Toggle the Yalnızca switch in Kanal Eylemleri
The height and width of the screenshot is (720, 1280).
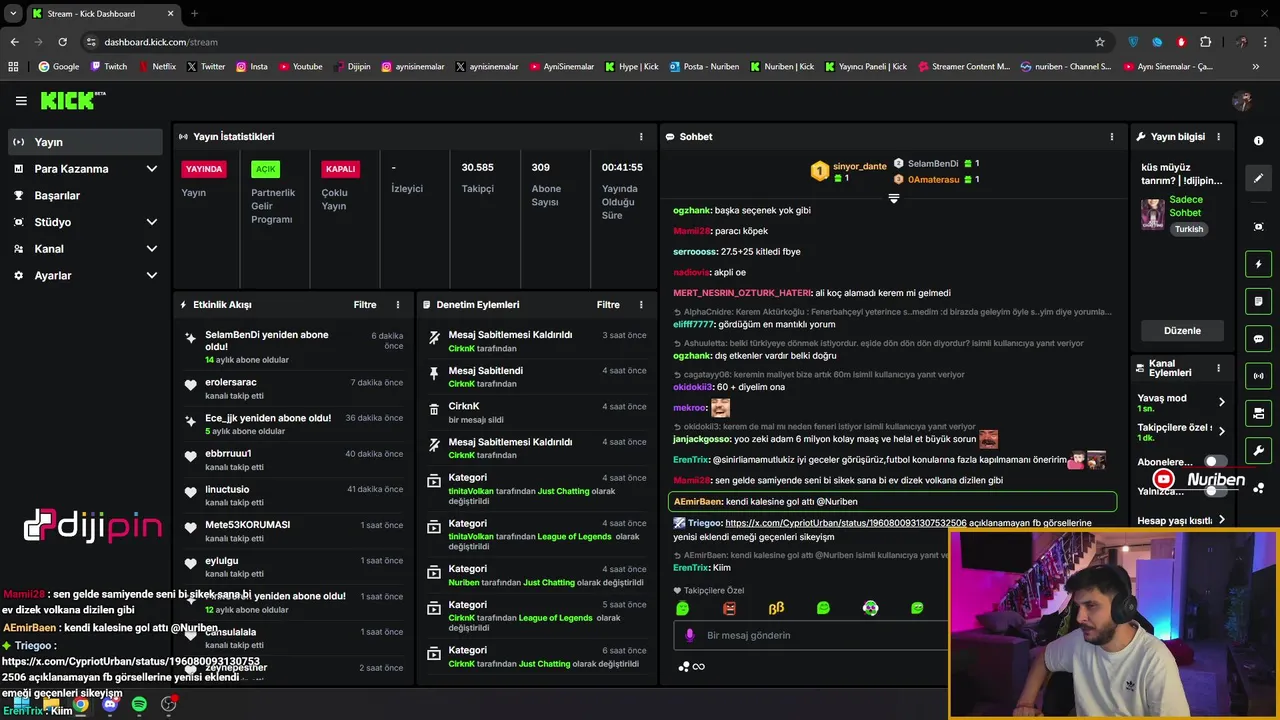[1215, 491]
